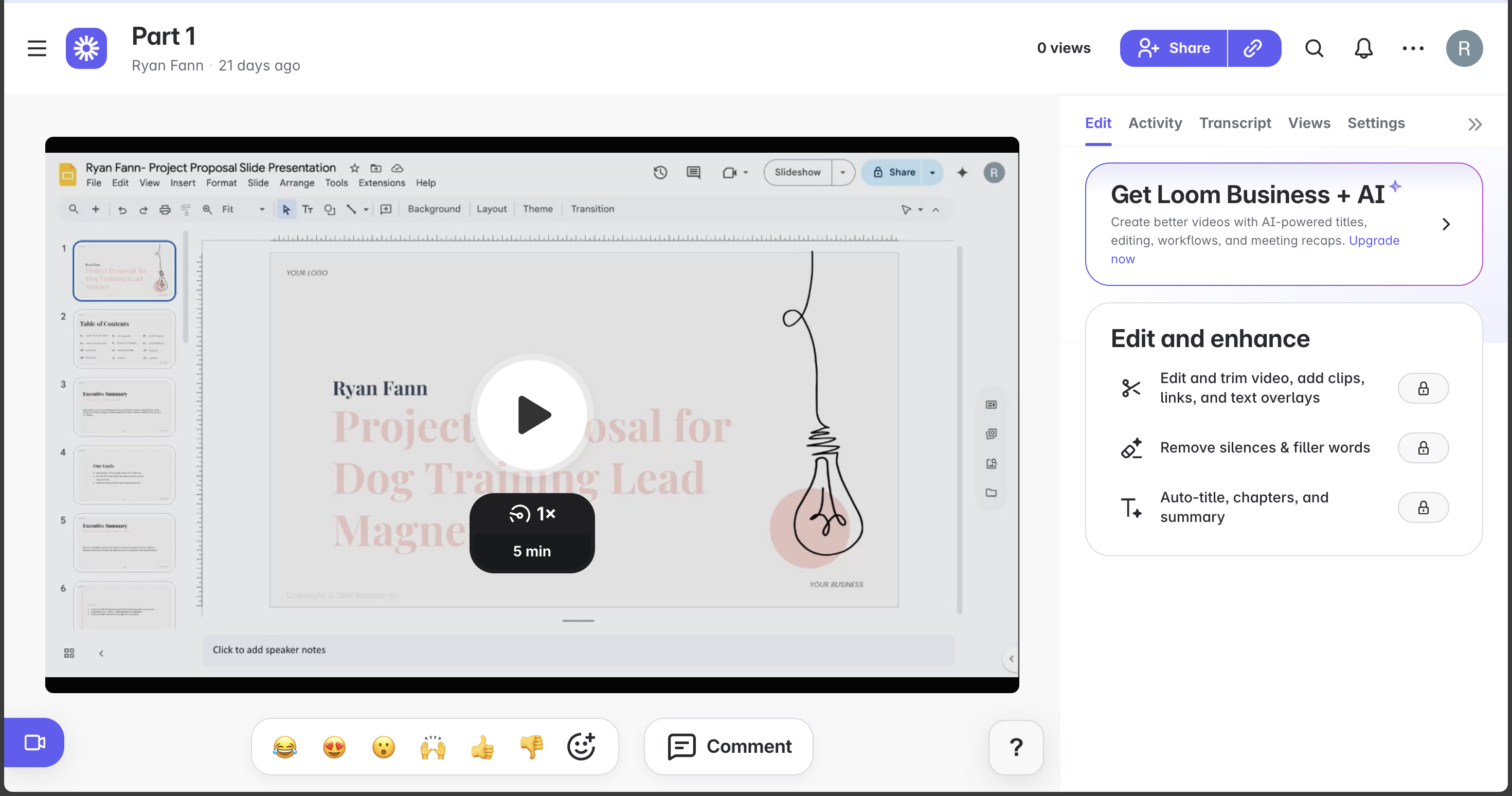The image size is (1512, 796).
Task: Switch to the Activity tab
Action: (x=1155, y=123)
